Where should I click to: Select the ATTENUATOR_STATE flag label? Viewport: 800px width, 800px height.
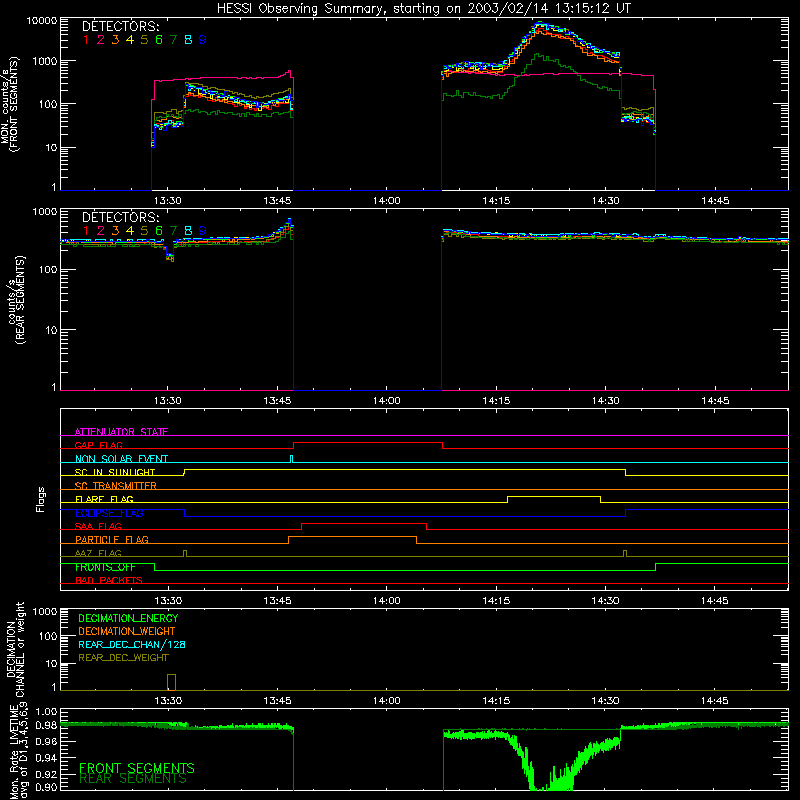coord(121,432)
